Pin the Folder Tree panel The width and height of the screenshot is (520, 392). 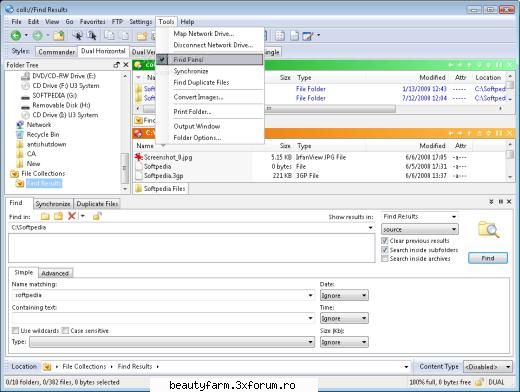pos(116,65)
